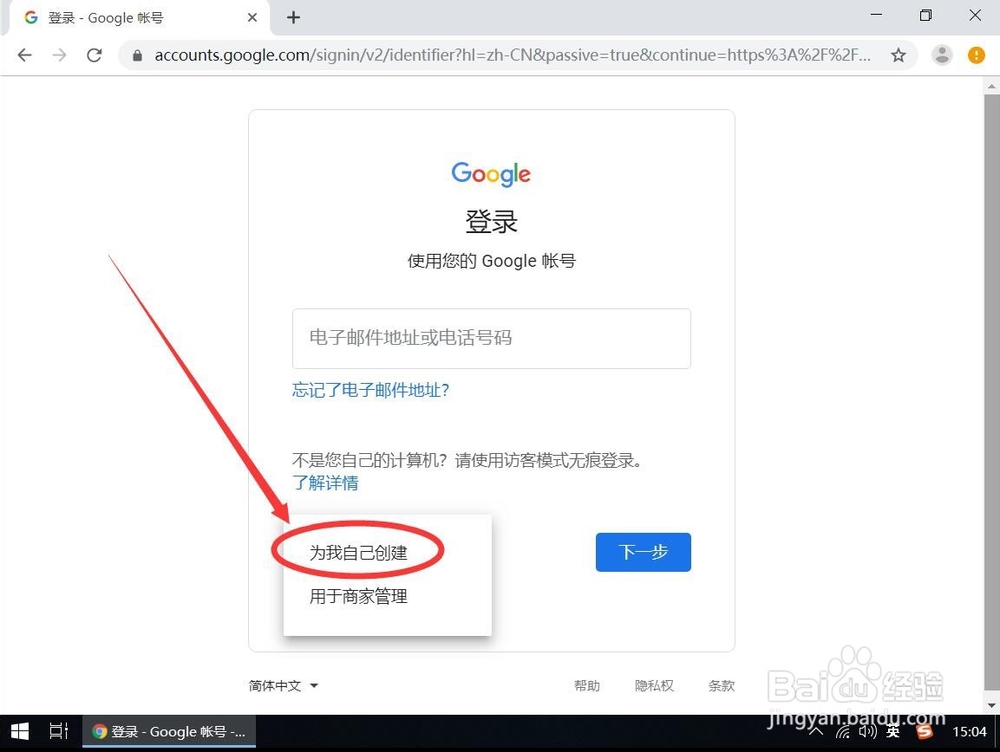
Task: Click the Sogou input method tray icon
Action: (924, 732)
